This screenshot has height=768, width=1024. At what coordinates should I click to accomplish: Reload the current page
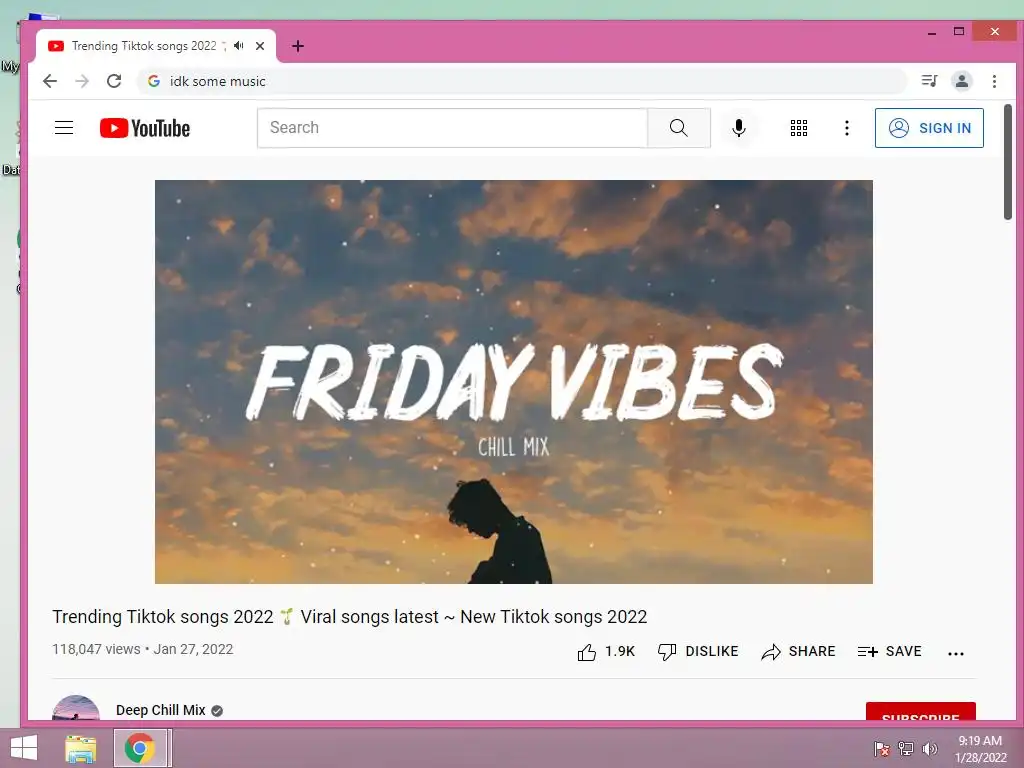(114, 81)
